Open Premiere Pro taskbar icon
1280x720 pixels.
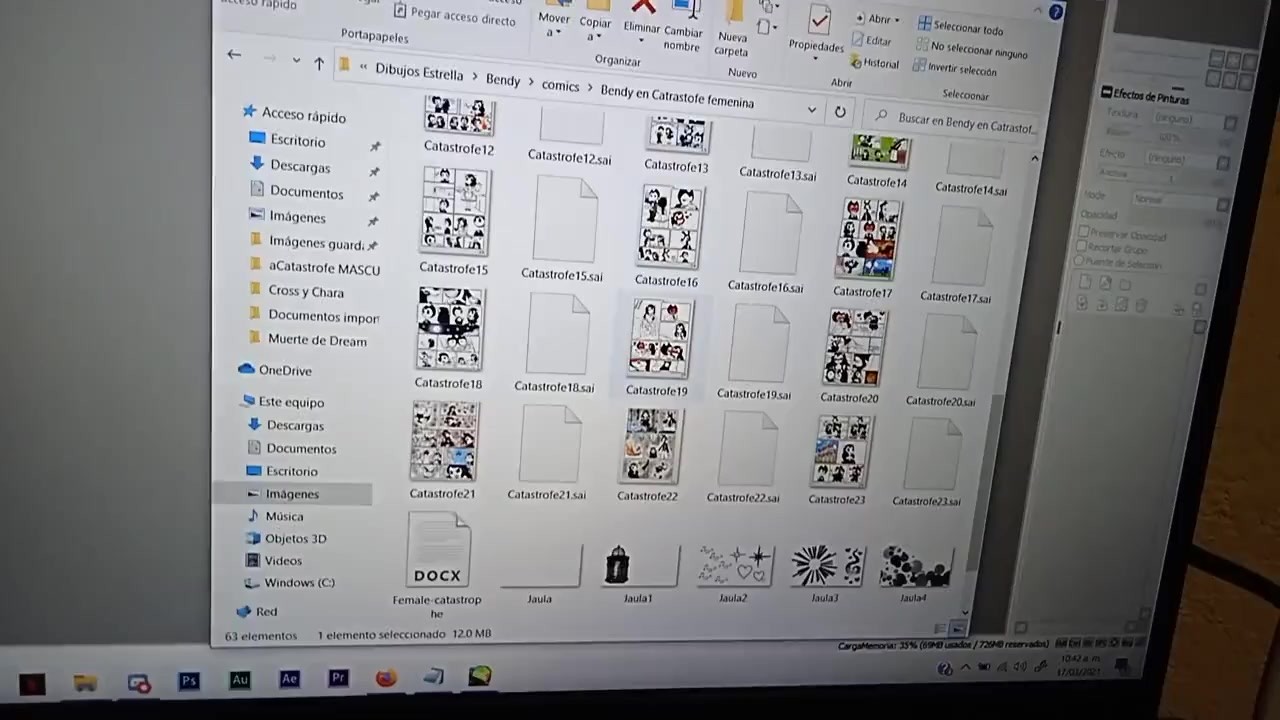point(338,678)
